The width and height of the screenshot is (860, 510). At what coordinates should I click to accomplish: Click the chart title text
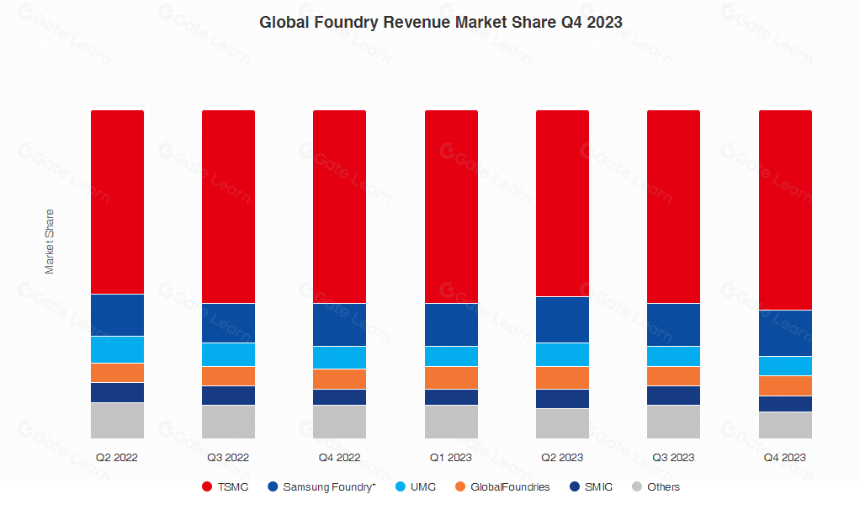point(441,22)
